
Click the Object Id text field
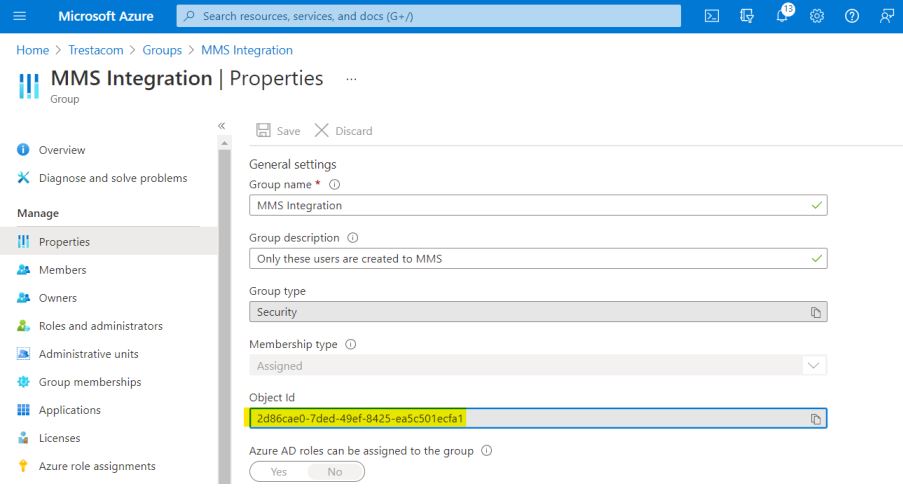coord(538,418)
